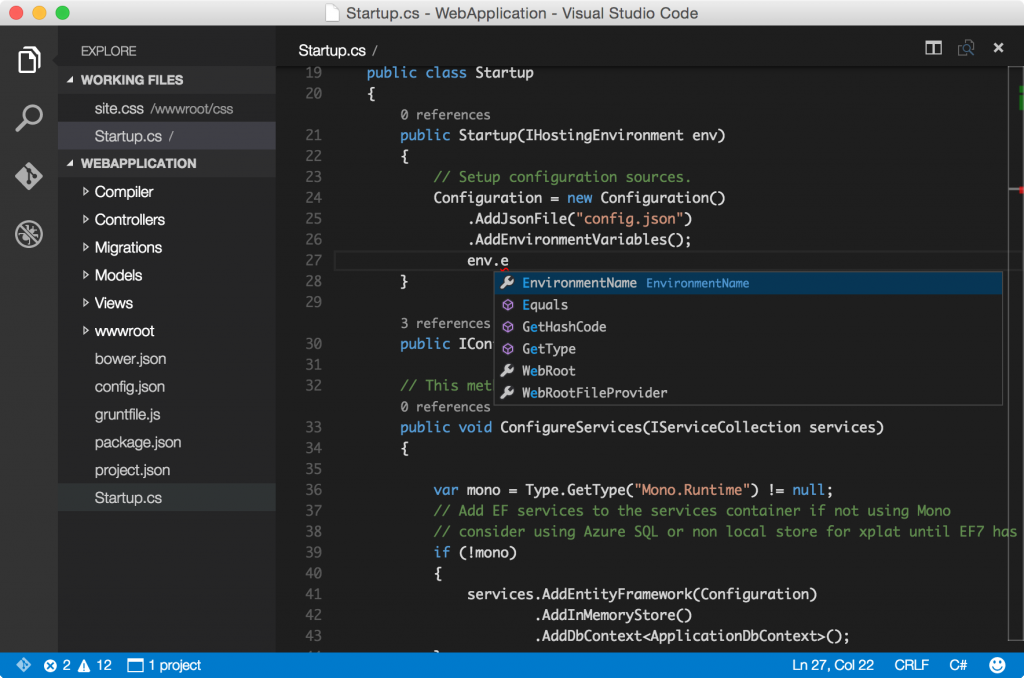The height and width of the screenshot is (678, 1024).
Task: Click the C# language mode indicator
Action: (957, 665)
